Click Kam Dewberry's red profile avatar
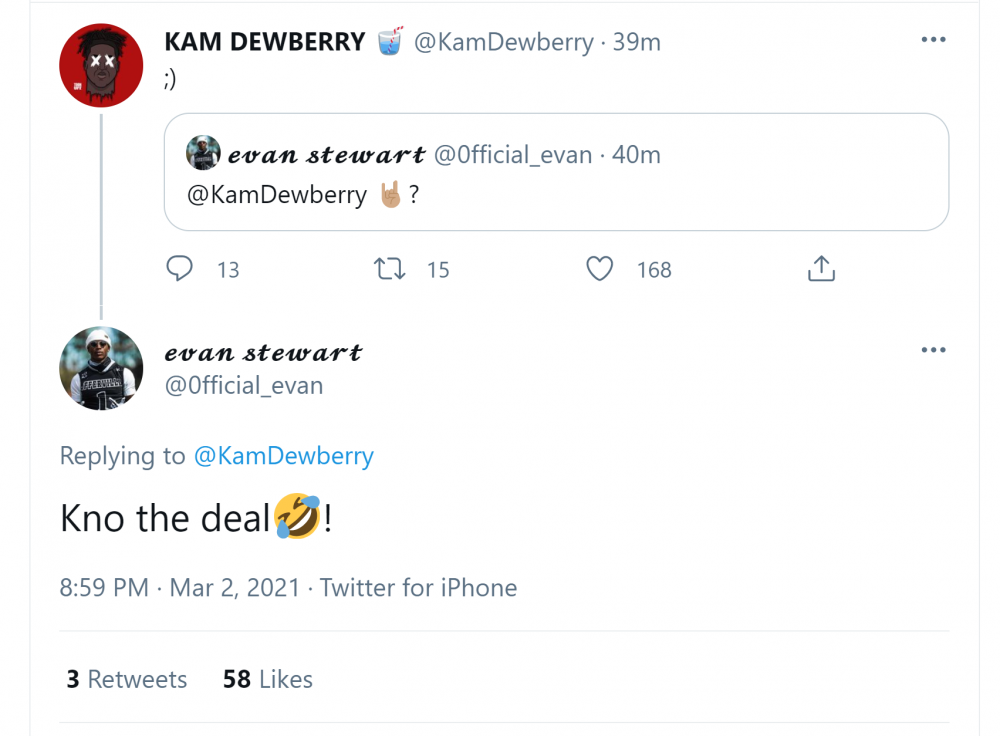The width and height of the screenshot is (1000, 736). point(101,66)
